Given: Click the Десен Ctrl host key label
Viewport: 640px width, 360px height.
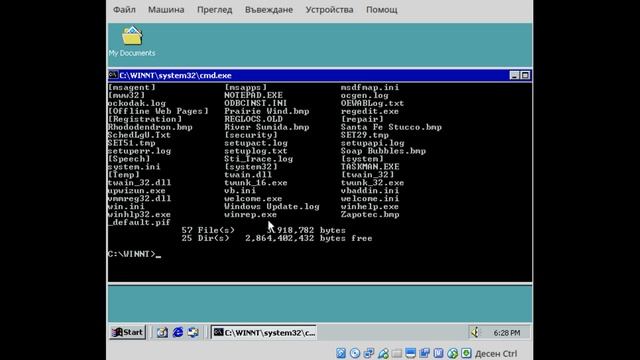Looking at the screenshot, I should (x=496, y=354).
